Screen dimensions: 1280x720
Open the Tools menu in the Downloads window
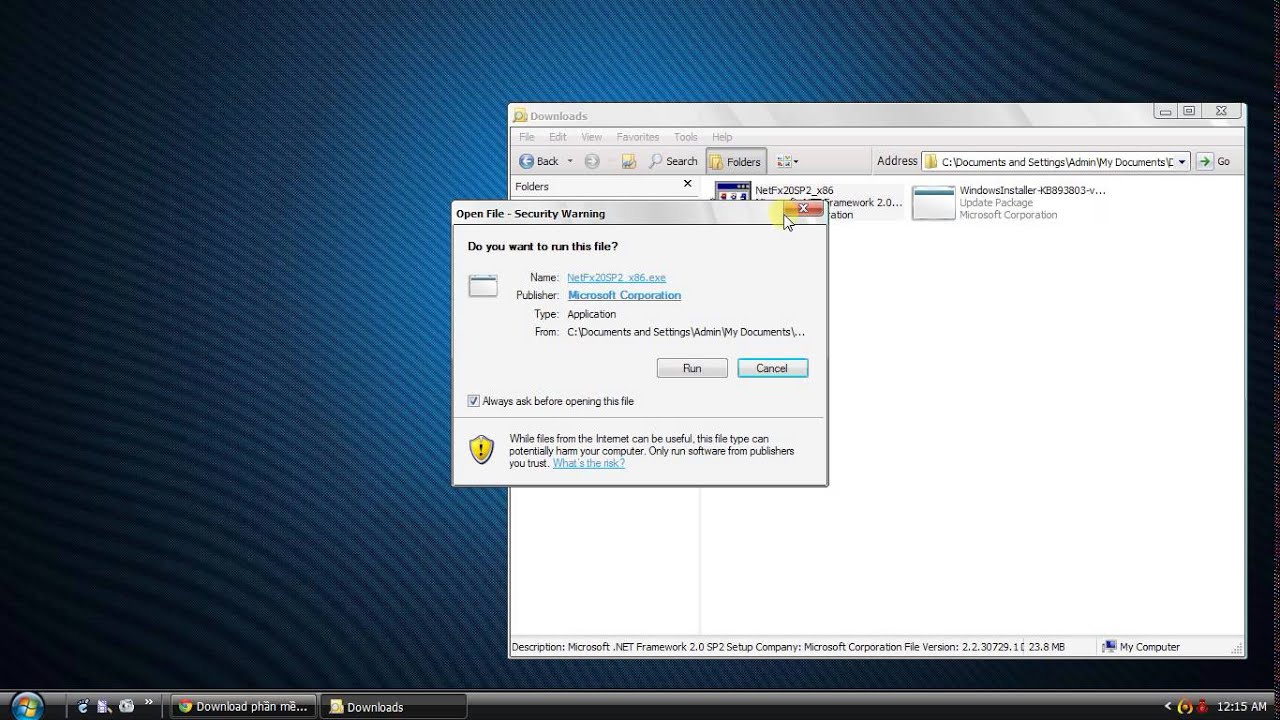tap(686, 137)
